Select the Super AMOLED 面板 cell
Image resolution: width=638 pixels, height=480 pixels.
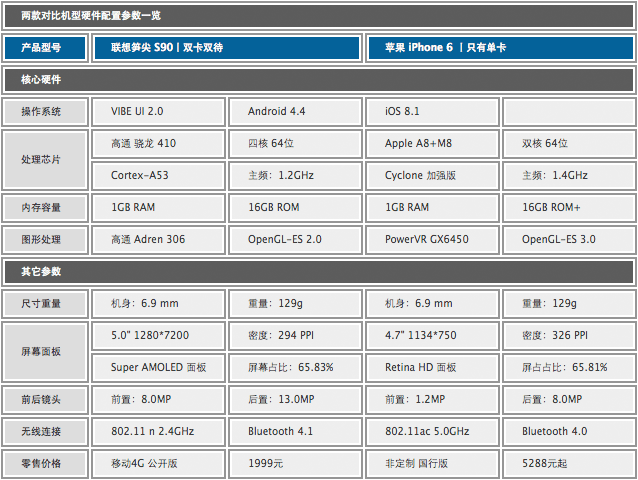coord(160,367)
